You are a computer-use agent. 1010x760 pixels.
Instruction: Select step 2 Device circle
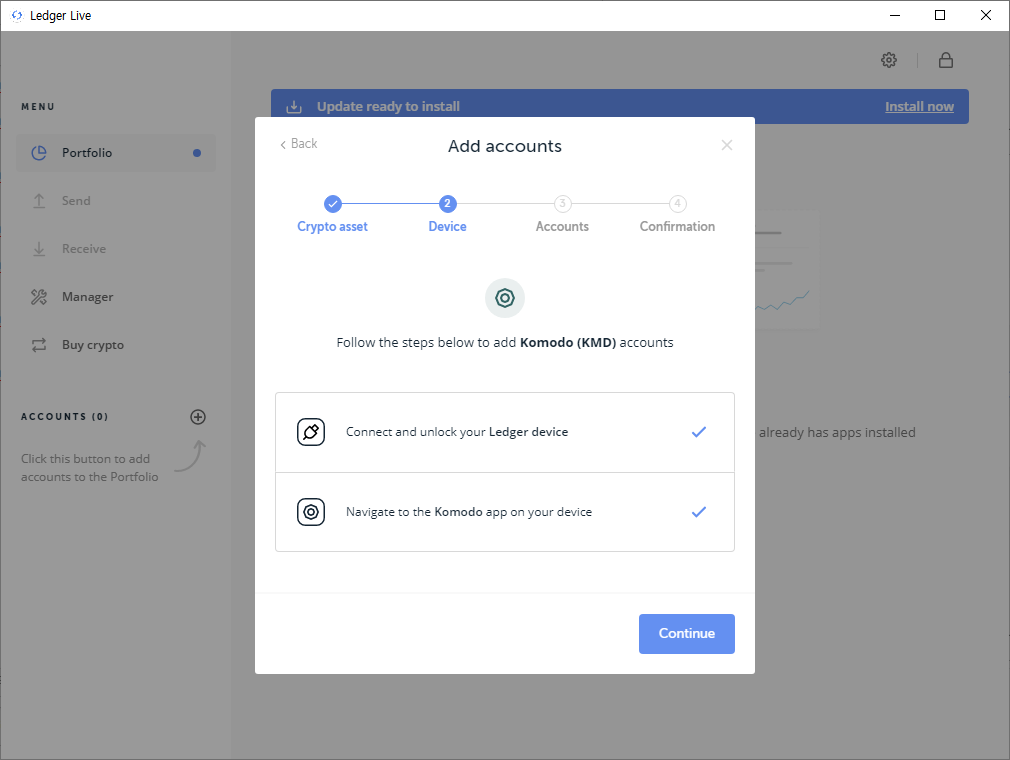448,204
